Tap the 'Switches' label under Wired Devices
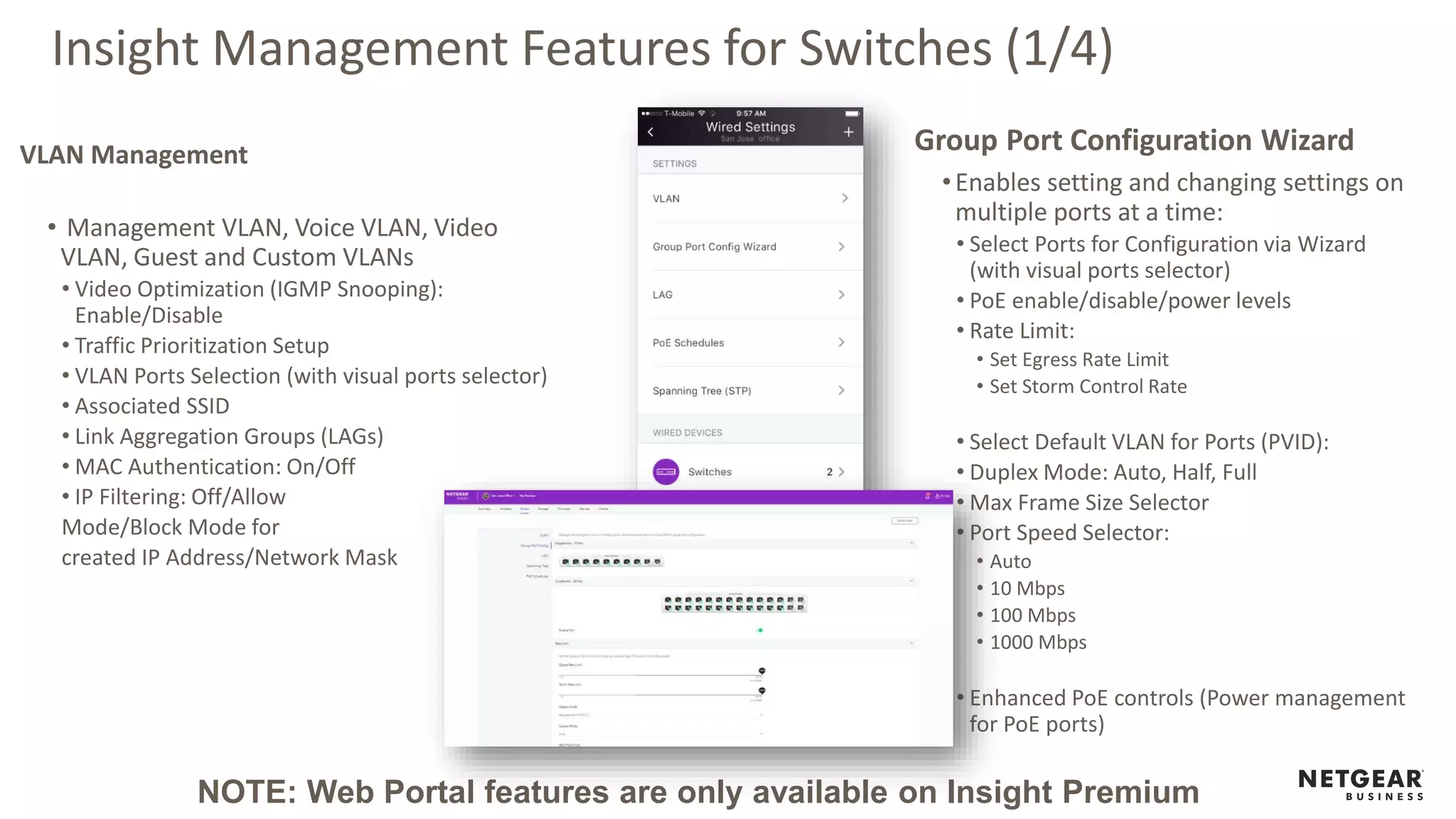1456x819 pixels. click(710, 471)
